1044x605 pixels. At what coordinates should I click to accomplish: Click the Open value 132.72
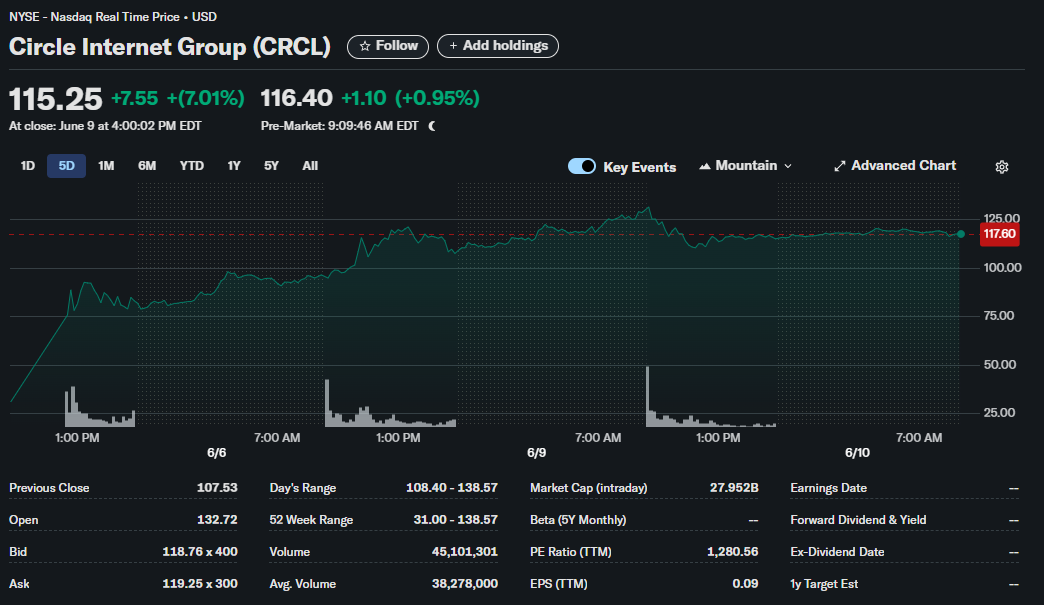tap(217, 520)
